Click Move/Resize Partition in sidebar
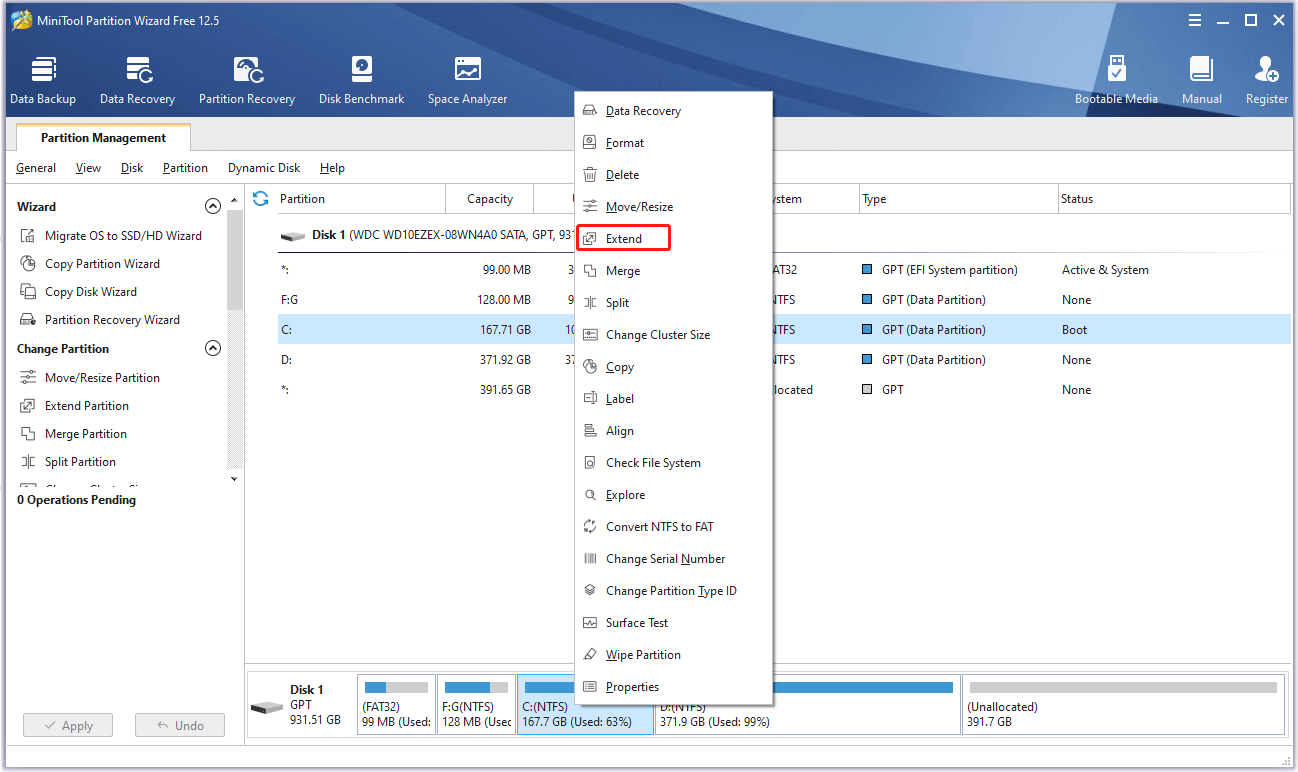This screenshot has height=772, width=1298. pos(90,378)
